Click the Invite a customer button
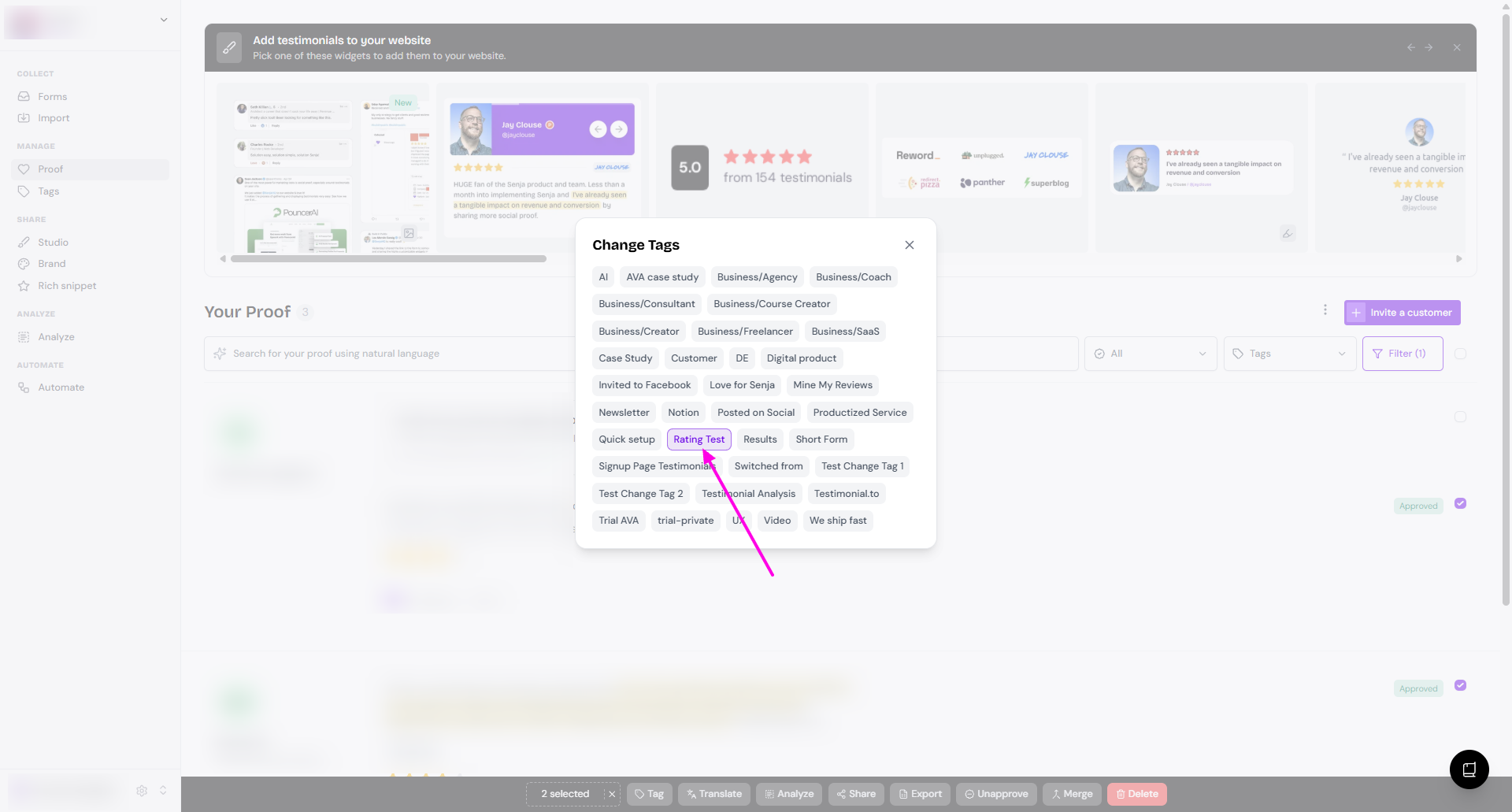The height and width of the screenshot is (812, 1512). pyautogui.click(x=1402, y=313)
